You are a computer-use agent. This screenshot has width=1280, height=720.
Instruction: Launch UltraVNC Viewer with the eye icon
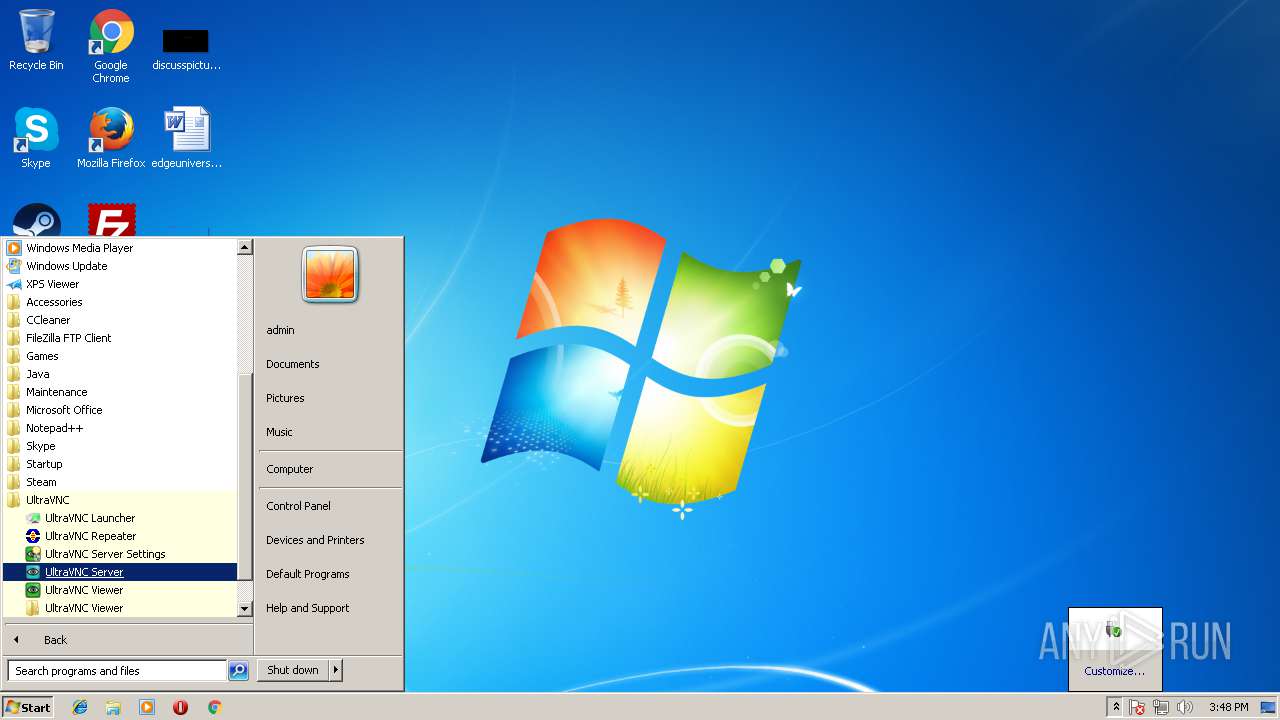(120, 590)
